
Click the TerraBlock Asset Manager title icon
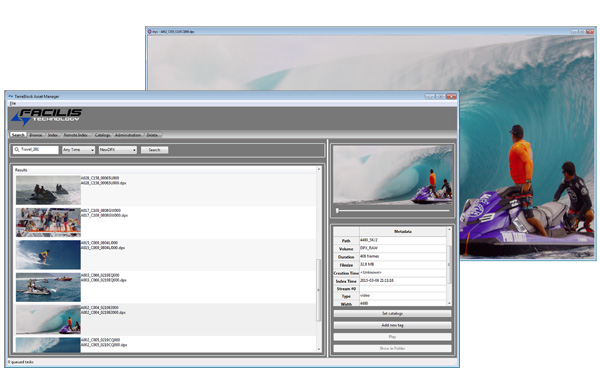point(11,96)
